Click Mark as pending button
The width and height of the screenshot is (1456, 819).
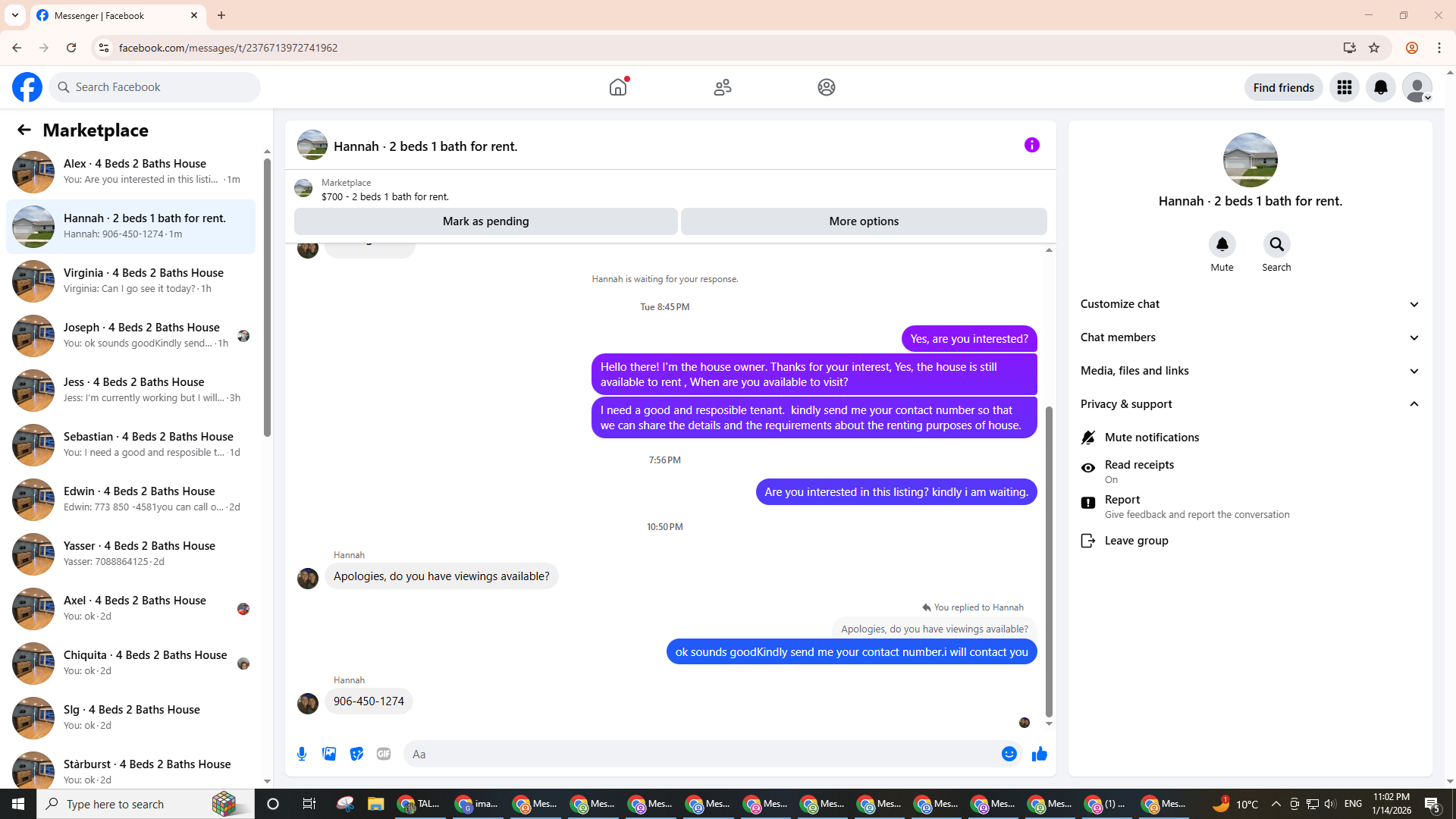click(485, 221)
